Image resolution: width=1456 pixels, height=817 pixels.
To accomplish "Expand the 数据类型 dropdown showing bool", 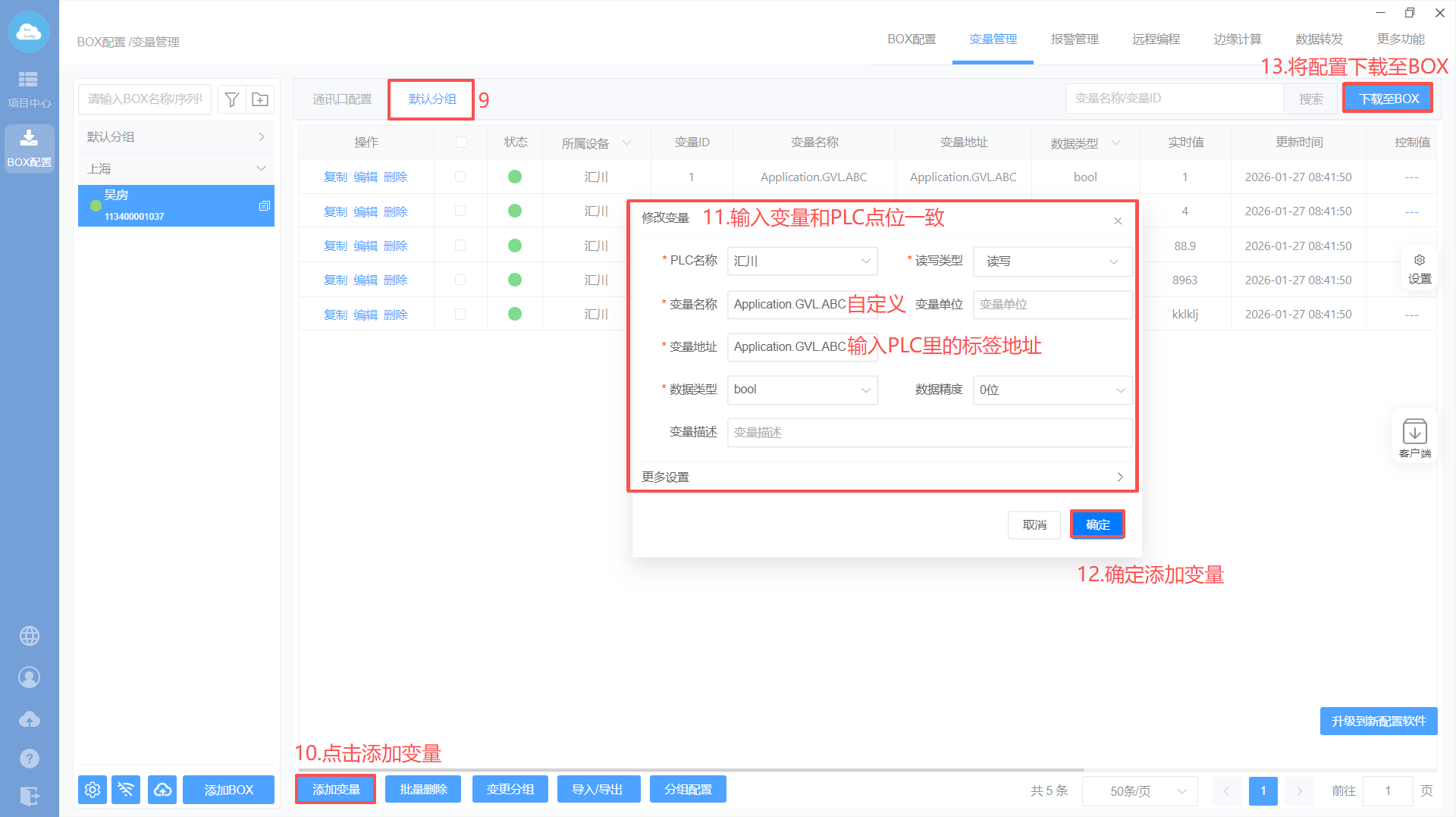I will click(x=802, y=390).
